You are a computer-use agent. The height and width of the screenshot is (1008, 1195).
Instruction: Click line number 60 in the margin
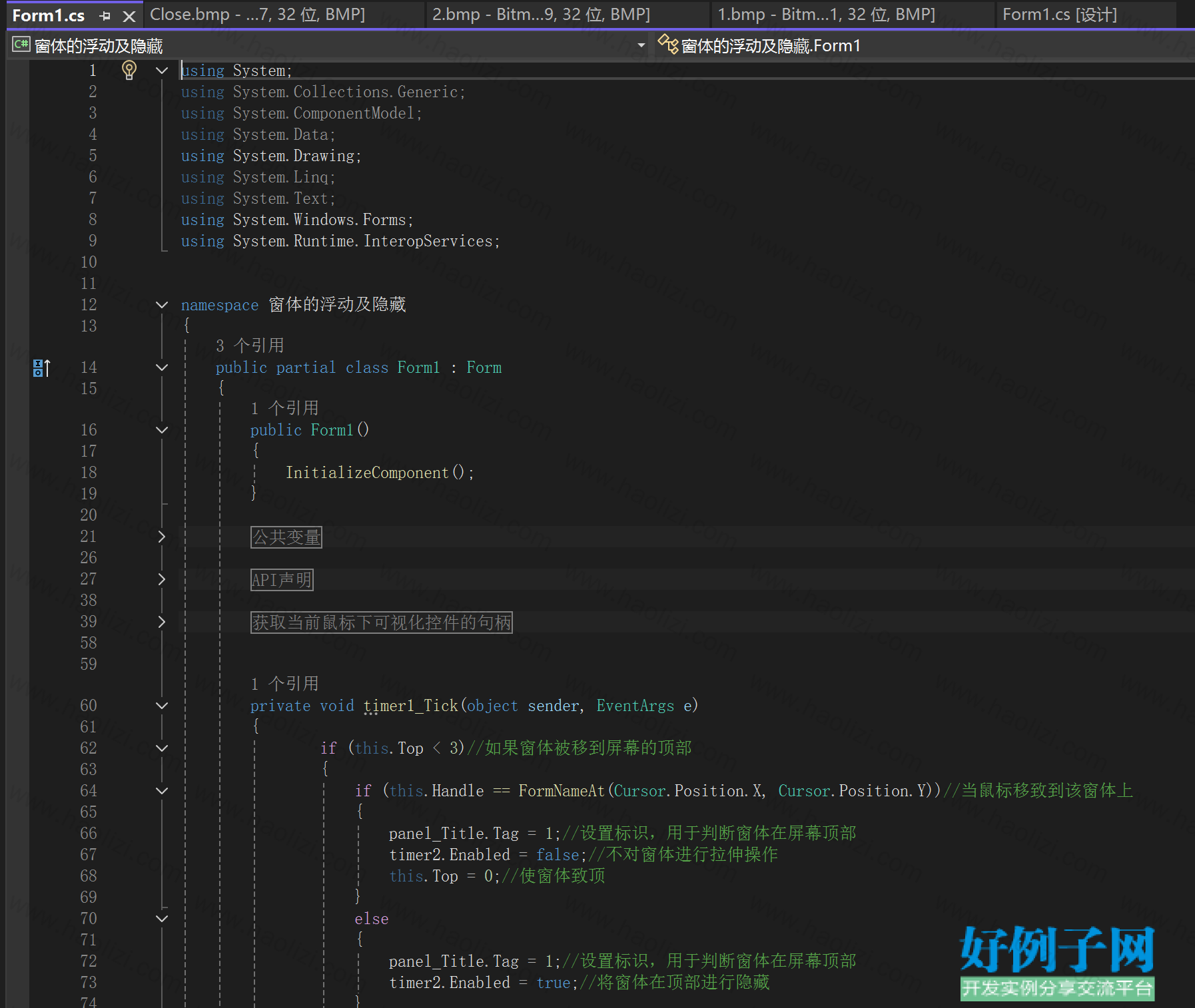[x=89, y=706]
